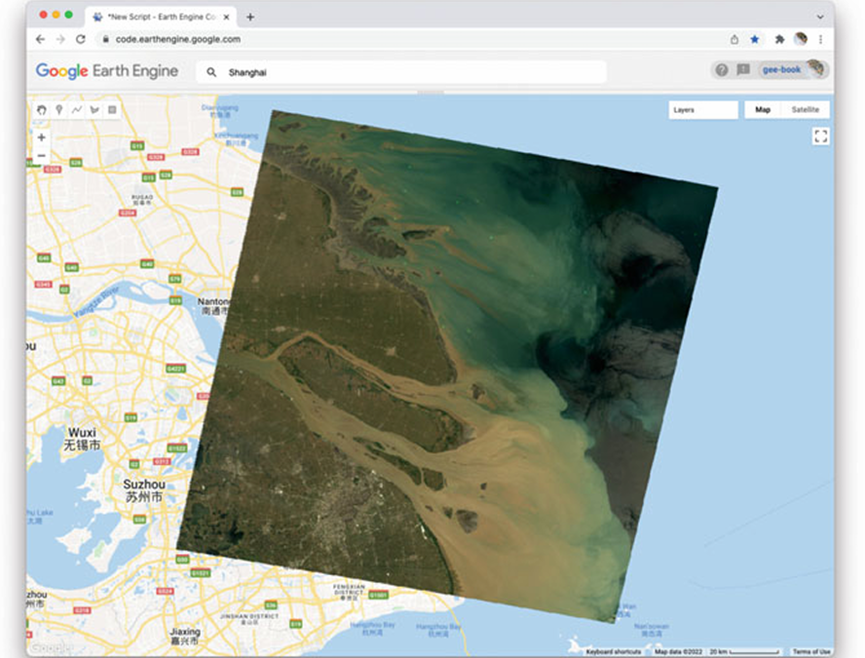Click the panel resize handle above the map
Screen dimensions: 865x658
[430, 92]
